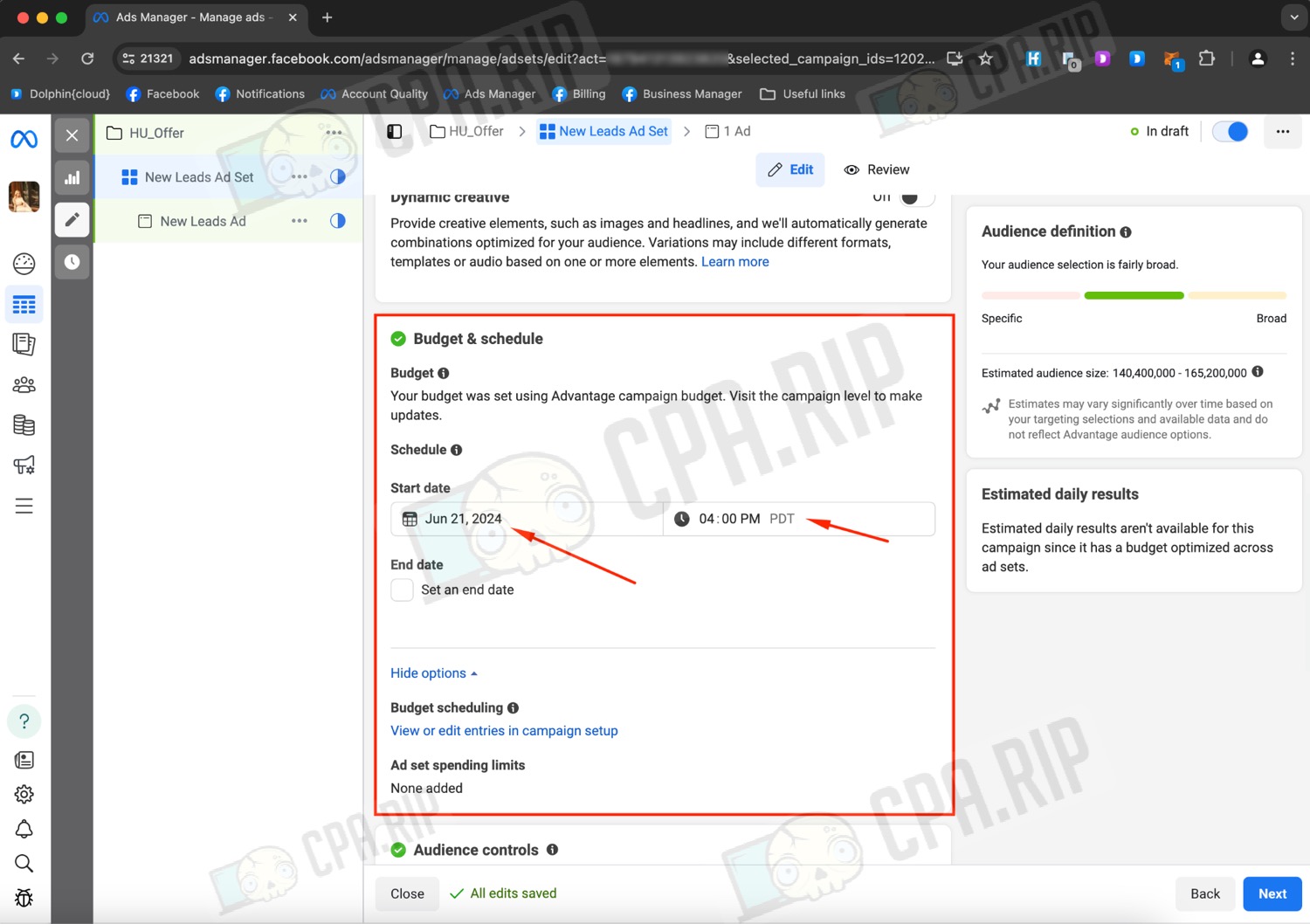Bookmark this page with star icon
Viewport: 1310px width, 924px height.
(x=986, y=59)
